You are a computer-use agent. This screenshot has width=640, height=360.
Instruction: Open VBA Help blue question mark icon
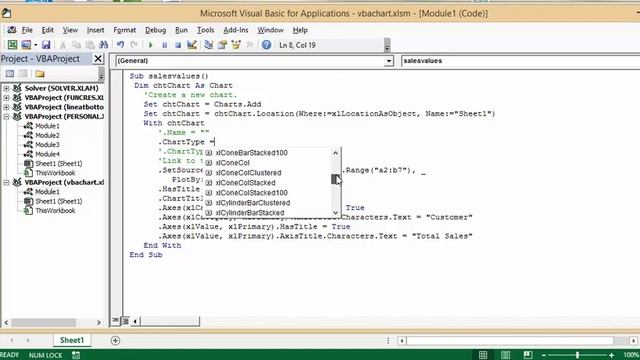[x=266, y=45]
